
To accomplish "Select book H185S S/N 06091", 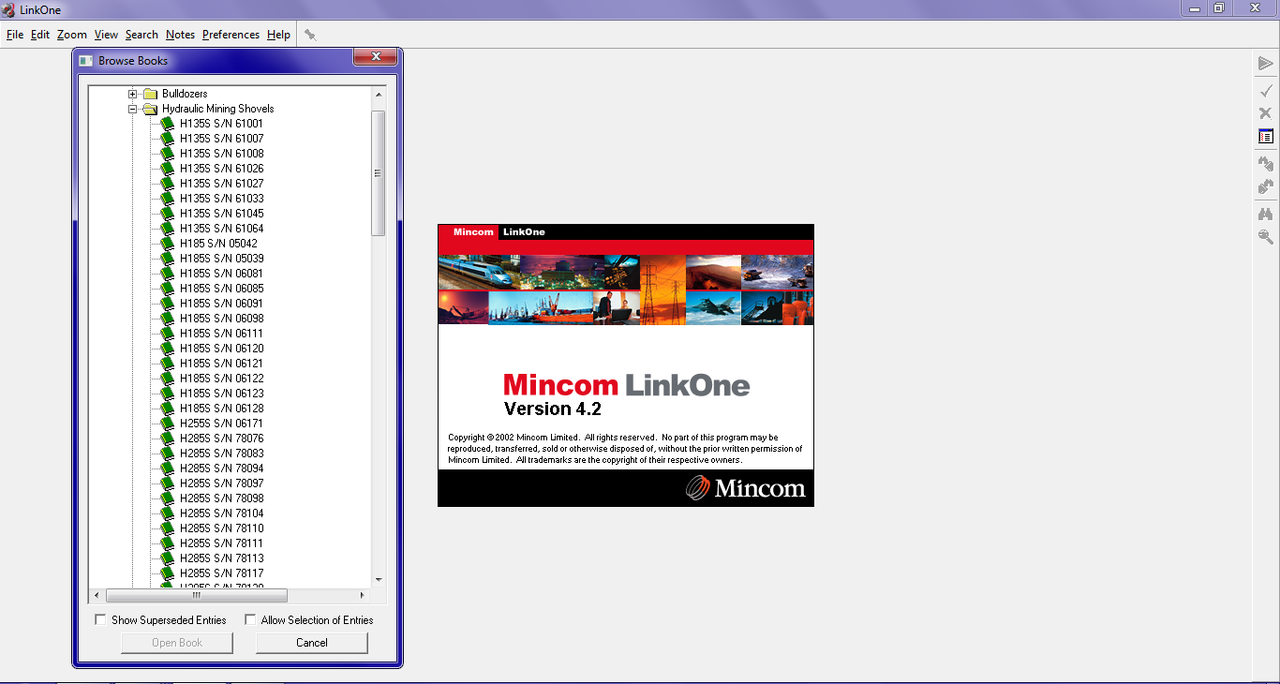I will (x=221, y=304).
